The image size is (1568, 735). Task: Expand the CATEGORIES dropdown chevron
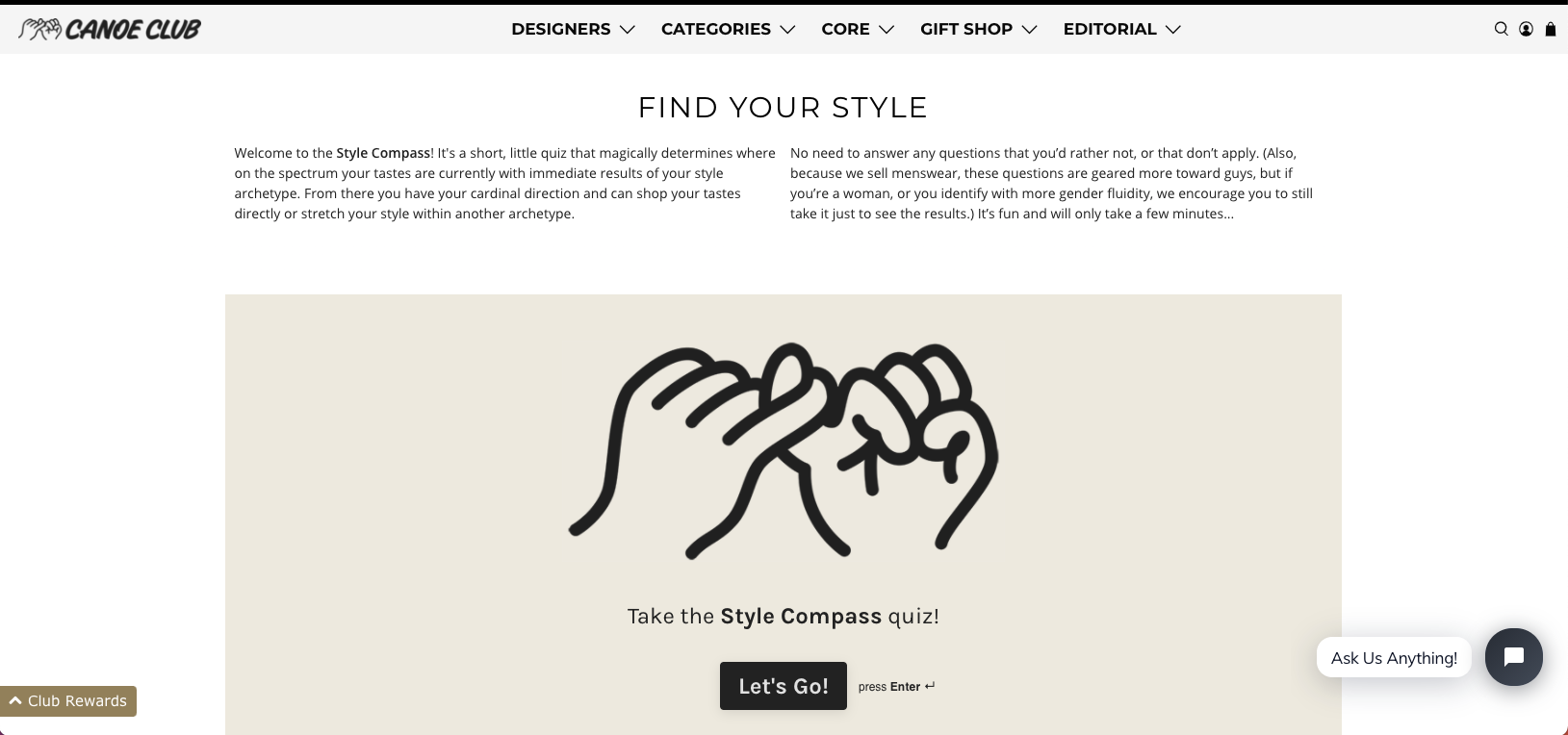click(x=787, y=30)
